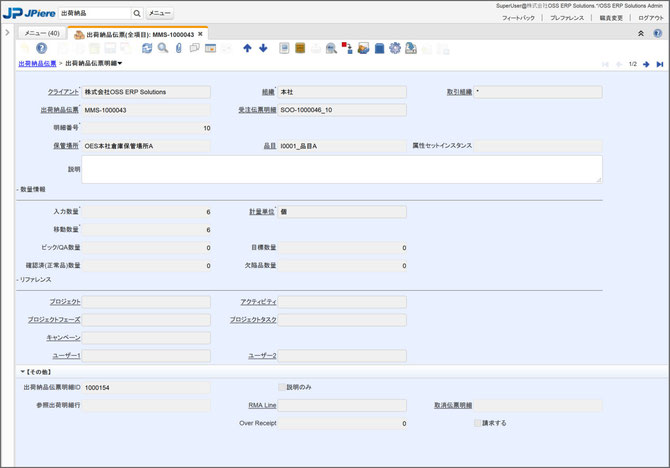670x468 pixels.
Task: Click the ユーザー2 input field
Action: 342,356
